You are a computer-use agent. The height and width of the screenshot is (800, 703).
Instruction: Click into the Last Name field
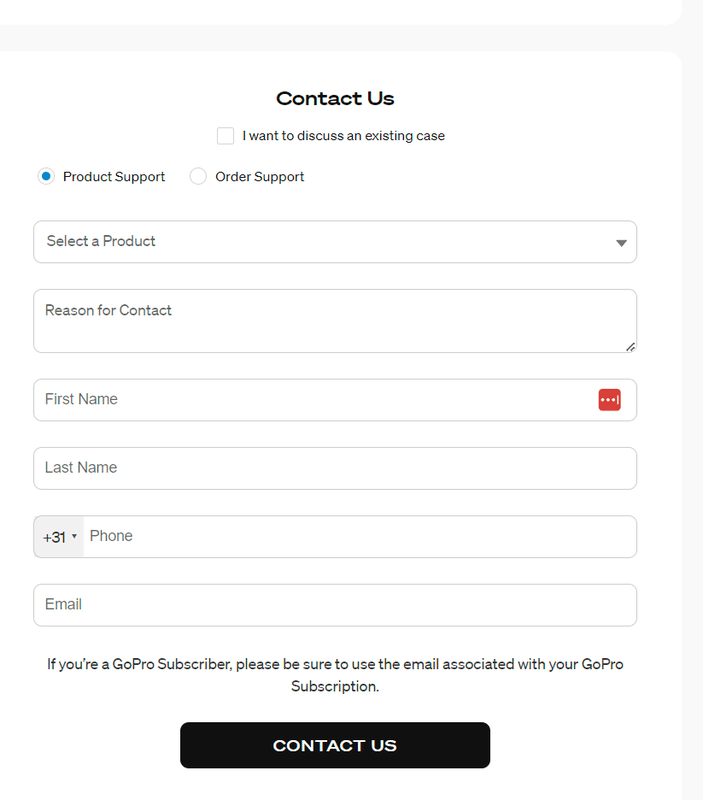pyautogui.click(x=335, y=468)
